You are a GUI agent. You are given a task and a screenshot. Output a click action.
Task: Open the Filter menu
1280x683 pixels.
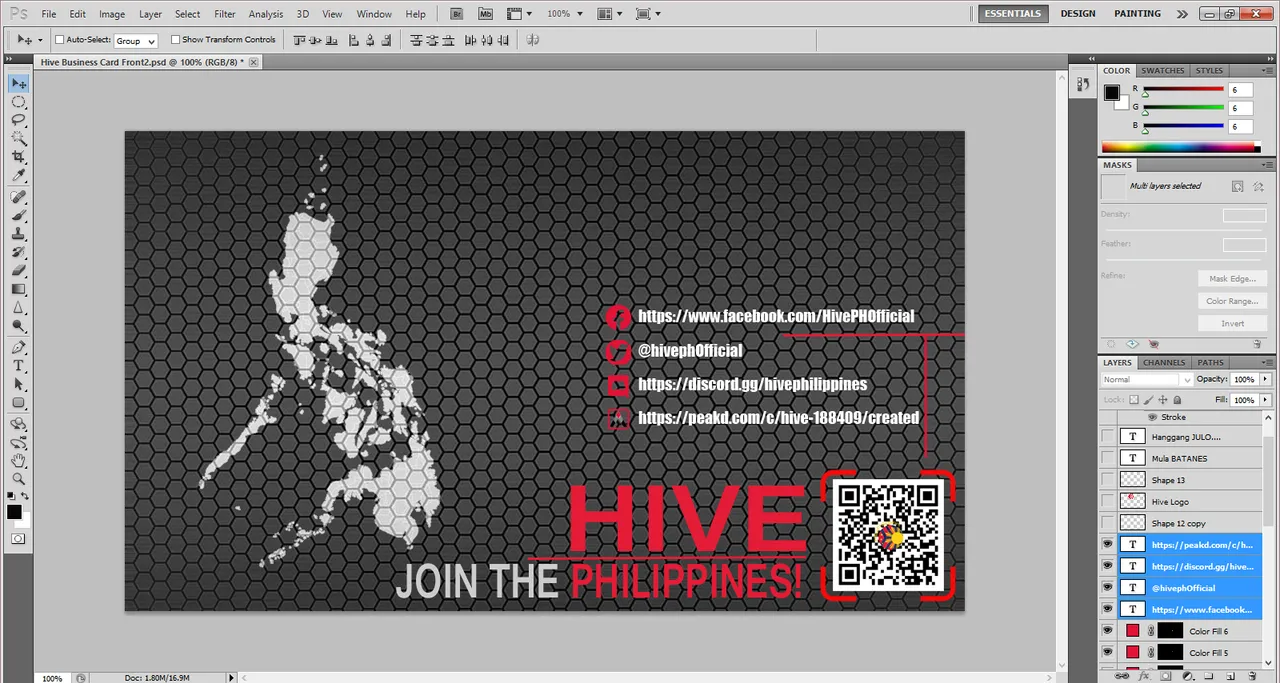pyautogui.click(x=225, y=14)
